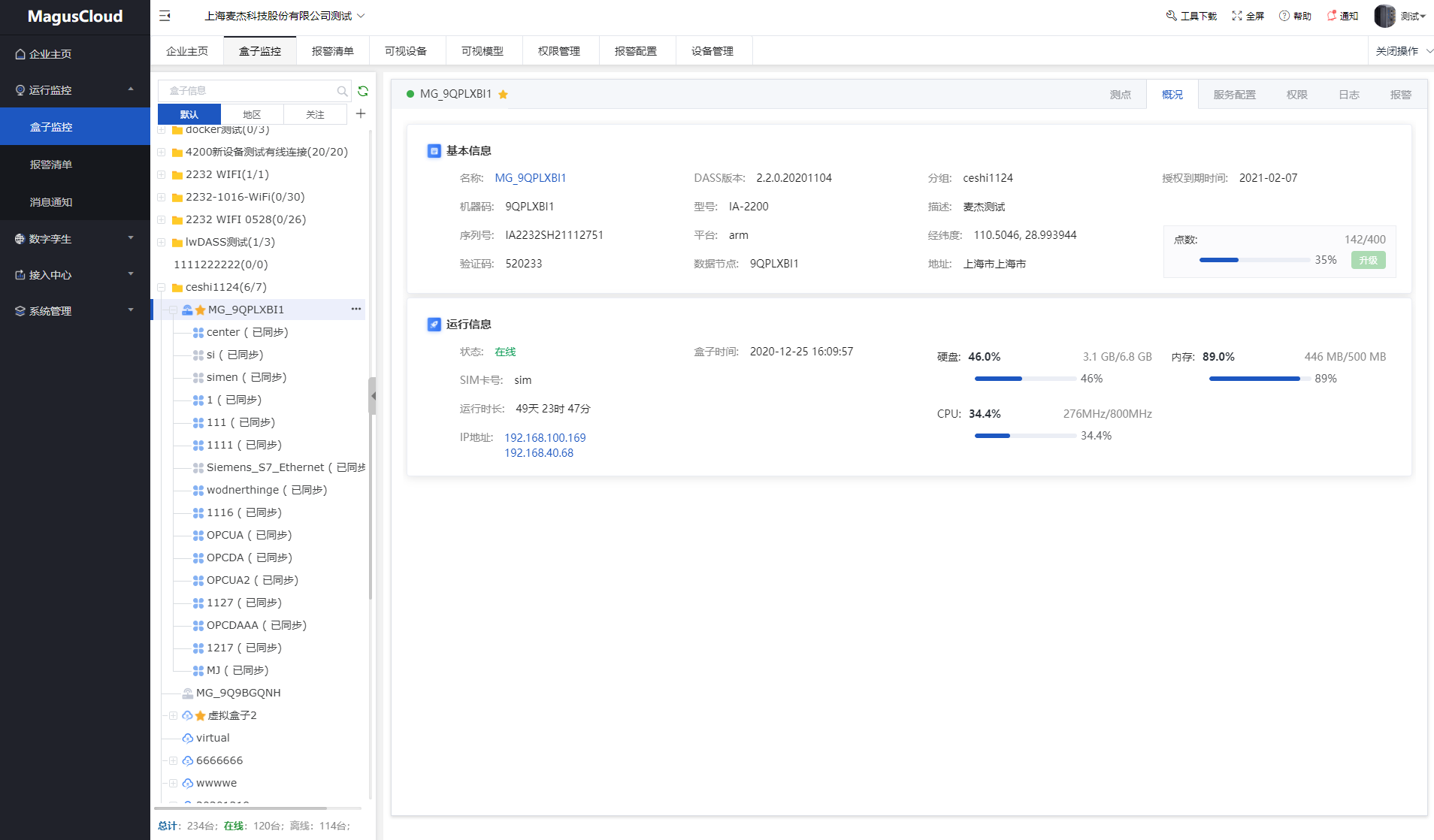The image size is (1434, 840).
Task: Click the 升级 upgrade button
Action: (x=1369, y=260)
